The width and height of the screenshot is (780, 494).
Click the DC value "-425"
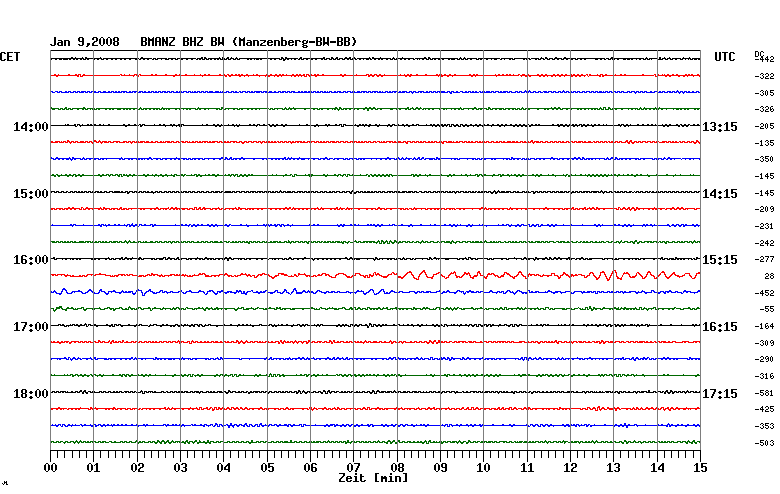[x=765, y=409]
